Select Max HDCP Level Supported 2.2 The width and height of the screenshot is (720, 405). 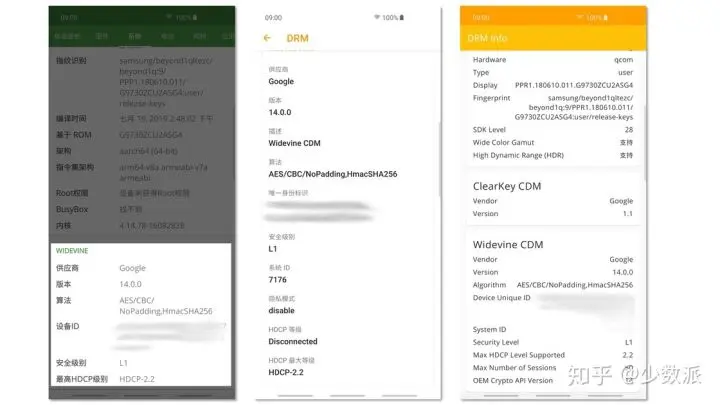[553, 355]
